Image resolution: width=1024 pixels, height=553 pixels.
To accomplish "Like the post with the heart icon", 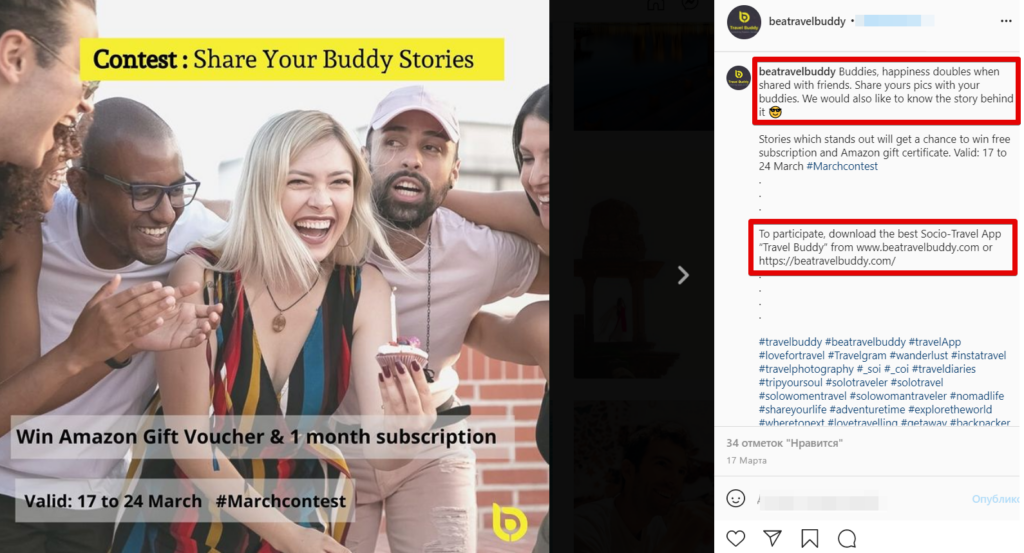I will (736, 538).
